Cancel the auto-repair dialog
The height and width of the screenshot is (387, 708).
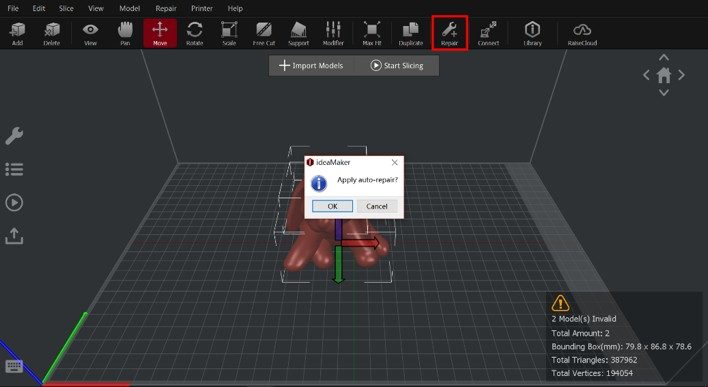[x=377, y=206]
